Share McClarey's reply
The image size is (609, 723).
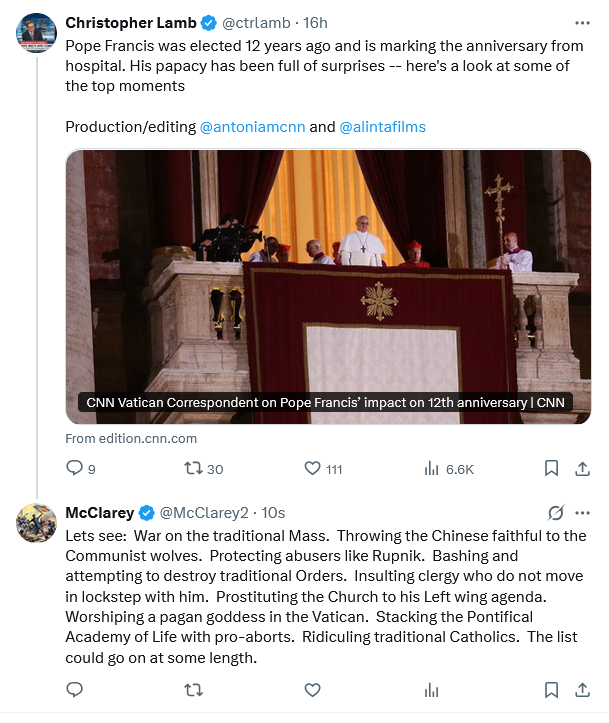tap(582, 689)
